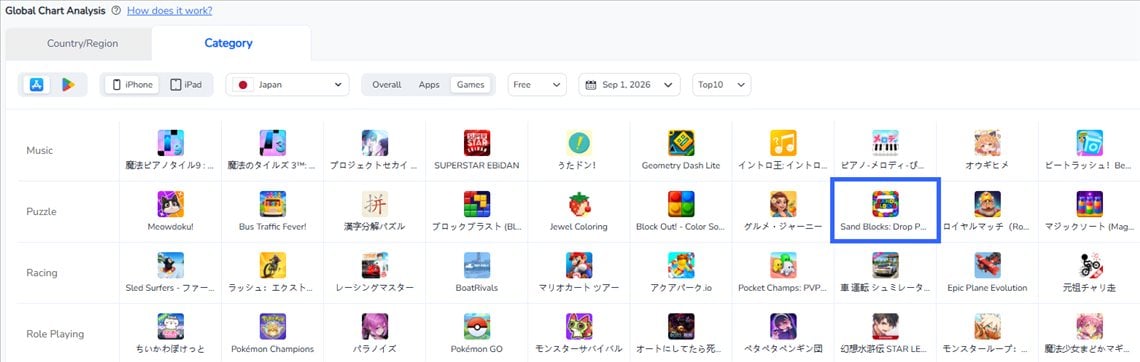The width and height of the screenshot is (1140, 362).
Task: Click the Jewel Coloring title text
Action: pos(579,226)
